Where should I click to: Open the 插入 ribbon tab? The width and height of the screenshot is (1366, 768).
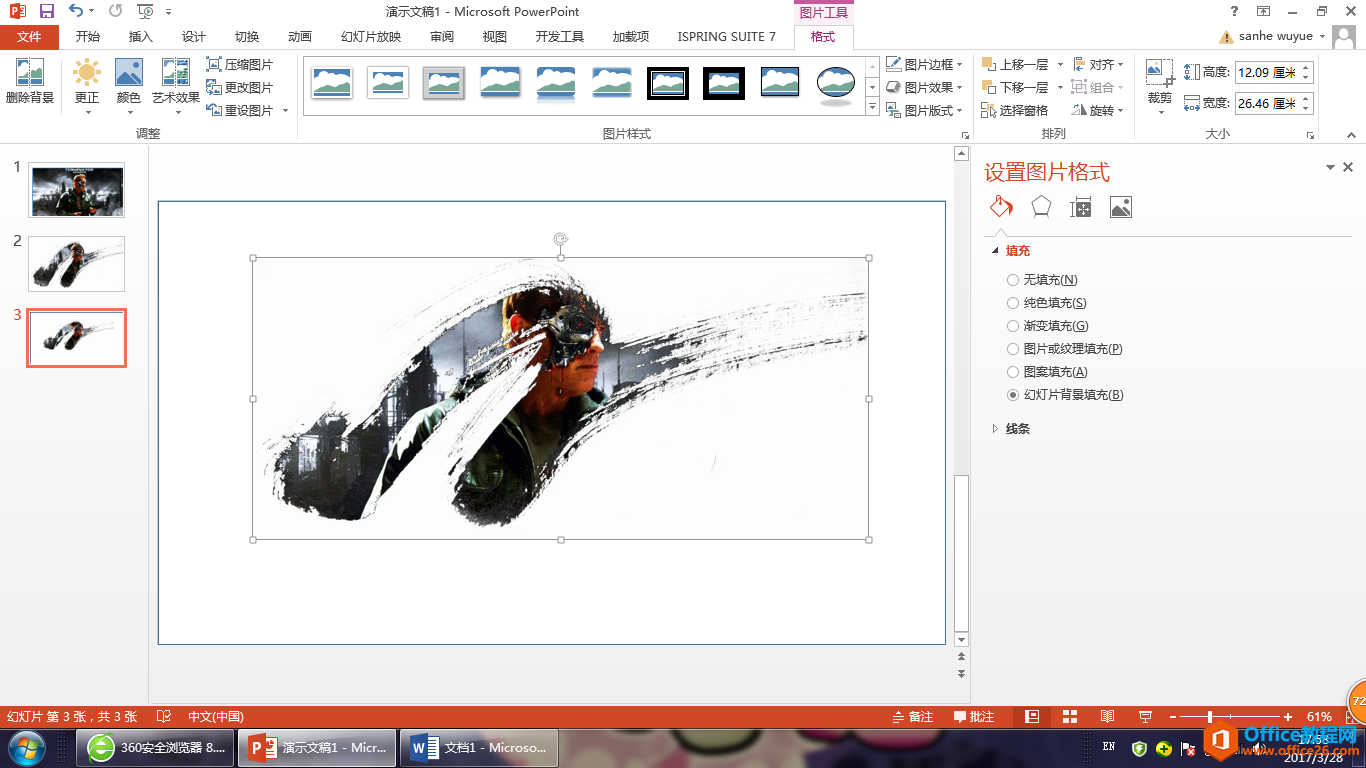coord(141,37)
